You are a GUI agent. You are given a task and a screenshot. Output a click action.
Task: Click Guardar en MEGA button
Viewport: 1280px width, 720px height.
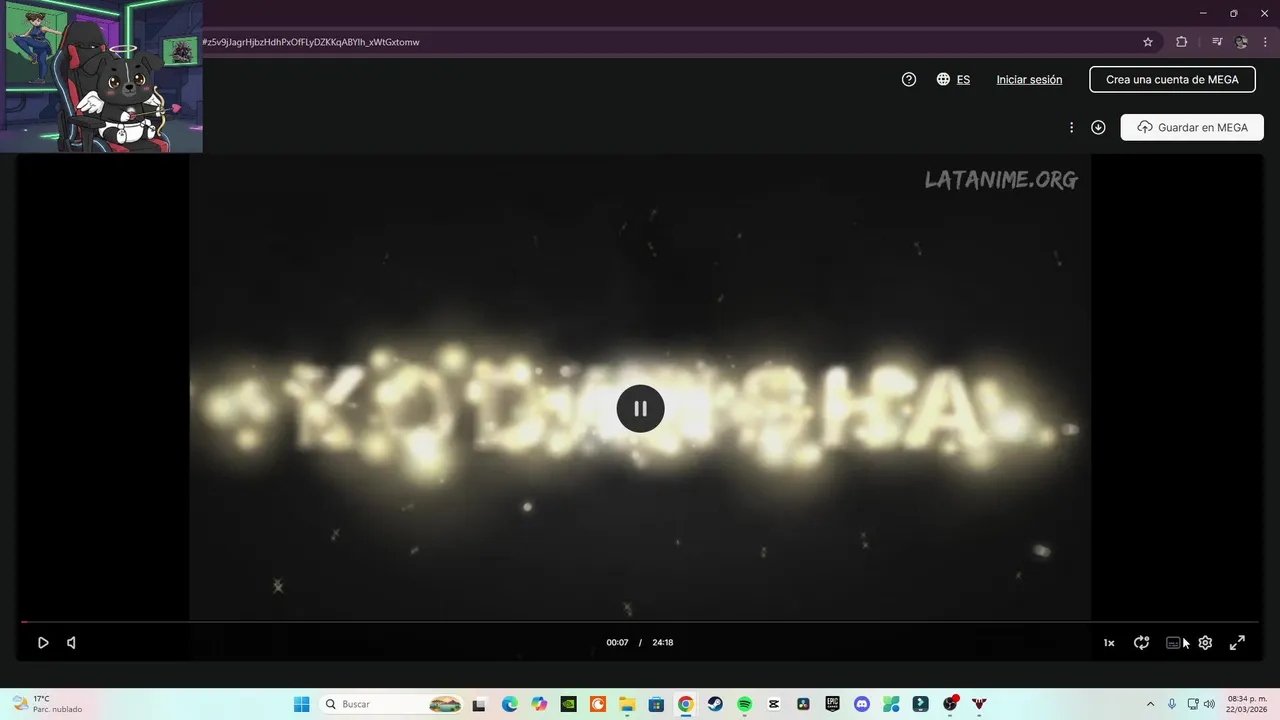pyautogui.click(x=1192, y=127)
